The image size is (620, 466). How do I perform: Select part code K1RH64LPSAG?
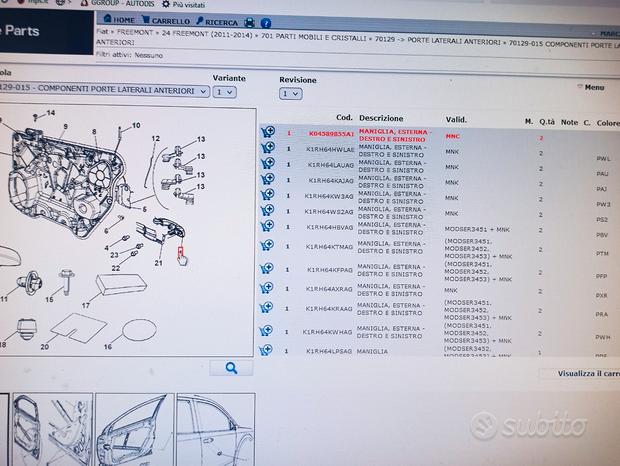(329, 351)
